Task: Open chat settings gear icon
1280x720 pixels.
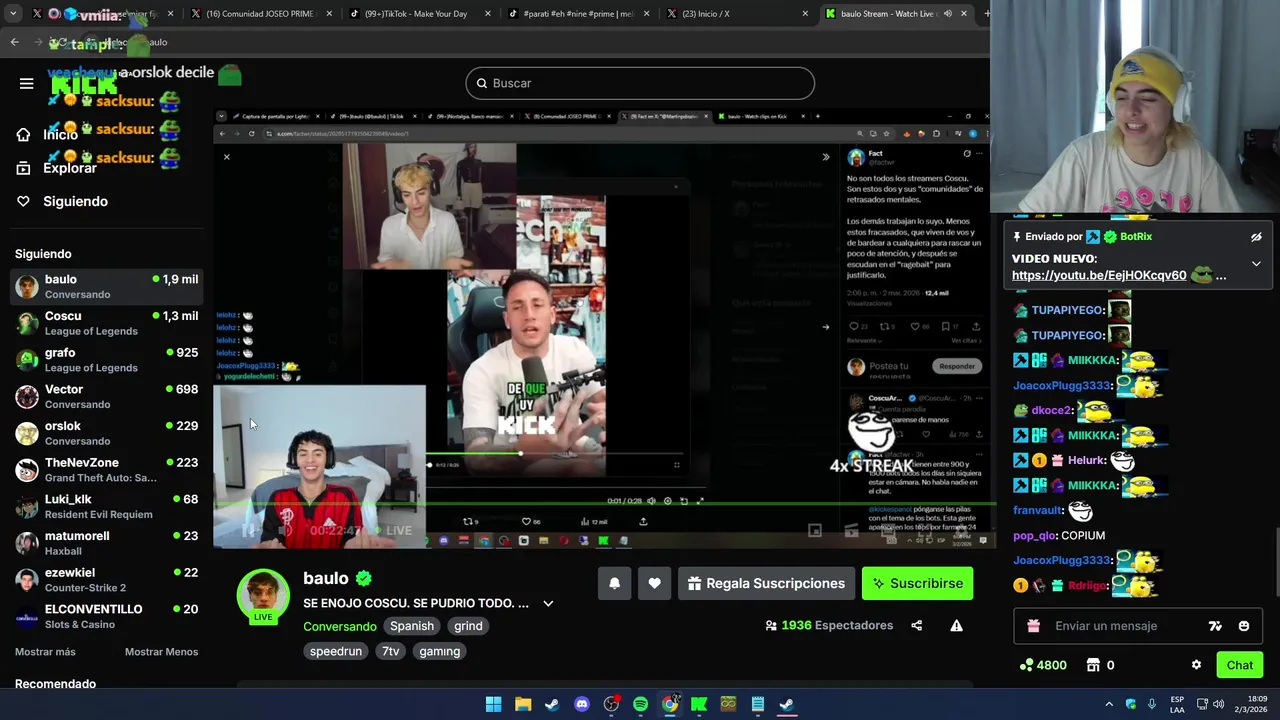Action: pos(1196,665)
